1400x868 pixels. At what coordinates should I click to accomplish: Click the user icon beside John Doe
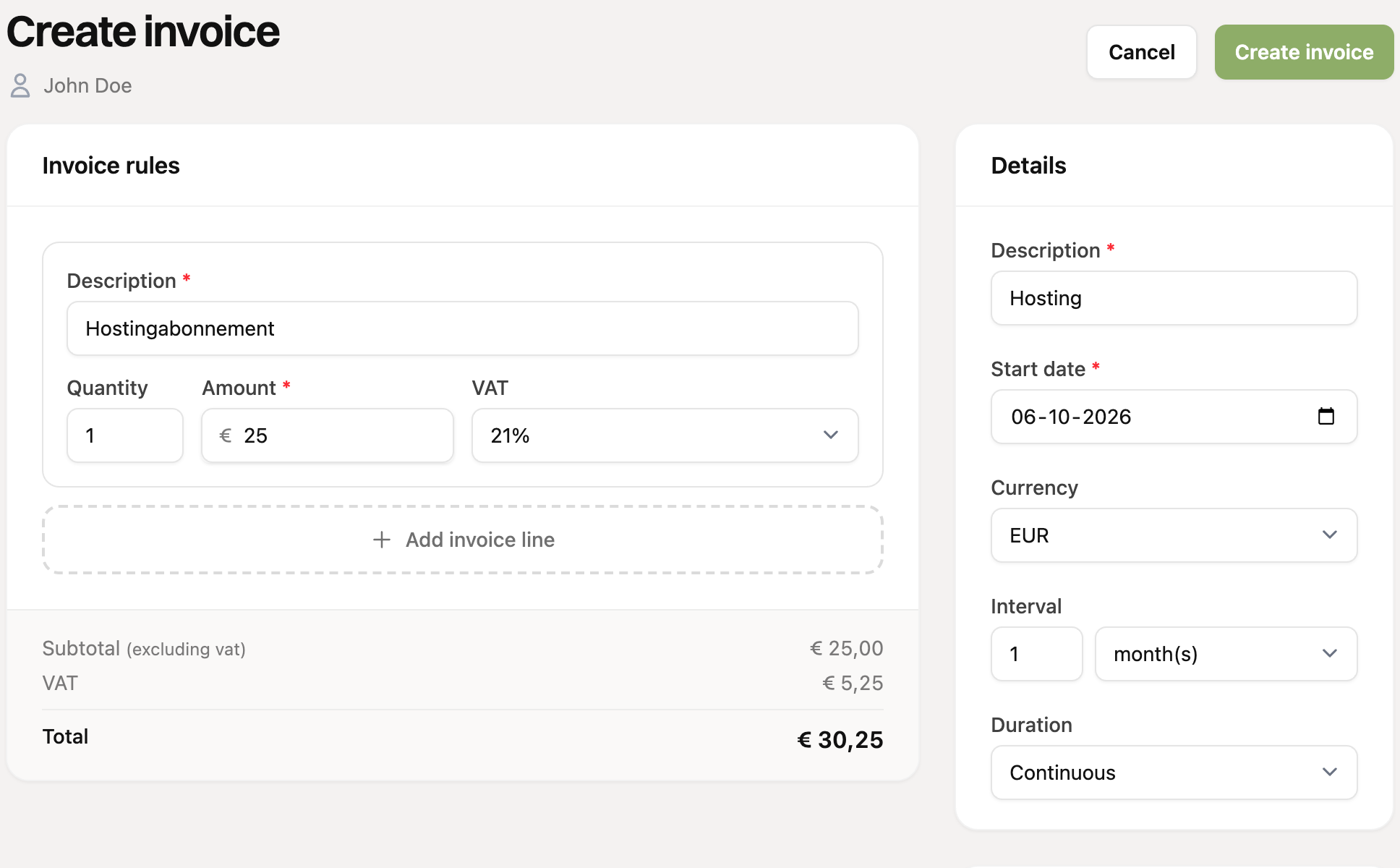[x=20, y=85]
